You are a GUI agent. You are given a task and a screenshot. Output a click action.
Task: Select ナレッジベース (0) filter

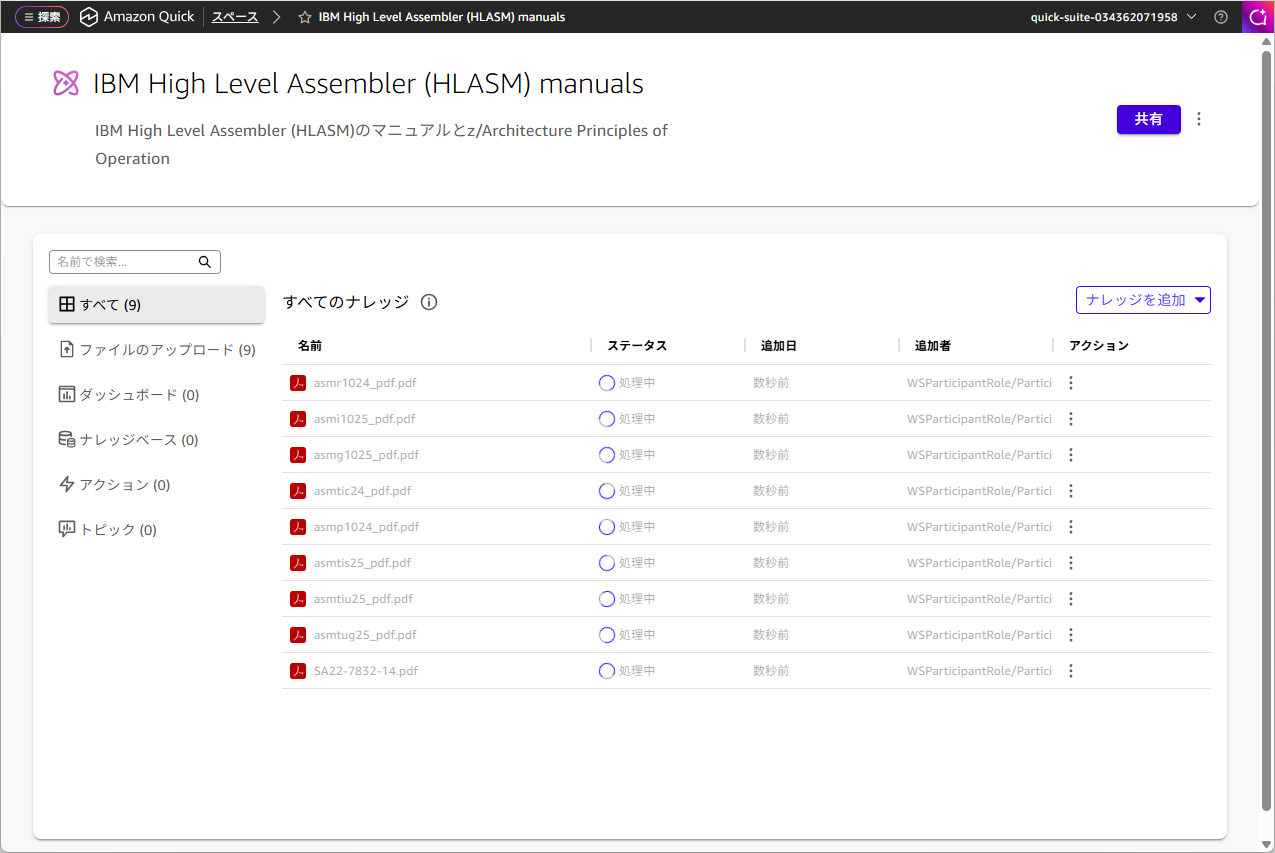pyautogui.click(x=157, y=440)
